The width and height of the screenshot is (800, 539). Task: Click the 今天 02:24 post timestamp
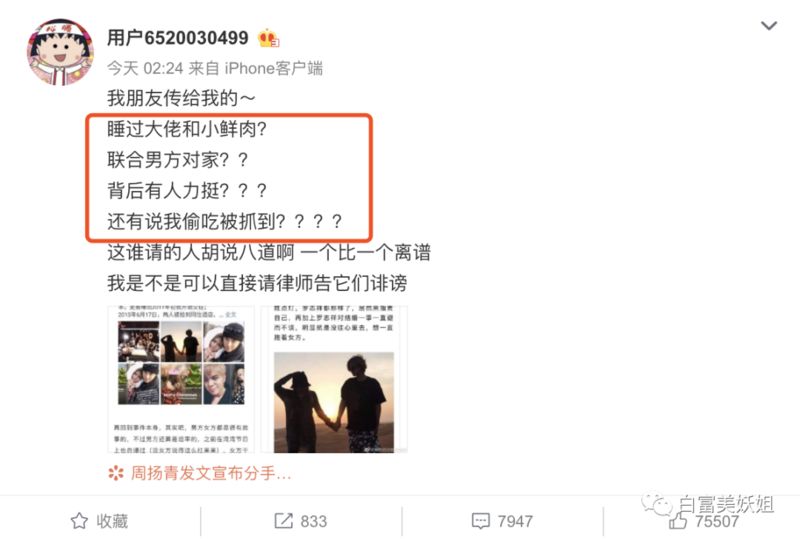[x=145, y=68]
